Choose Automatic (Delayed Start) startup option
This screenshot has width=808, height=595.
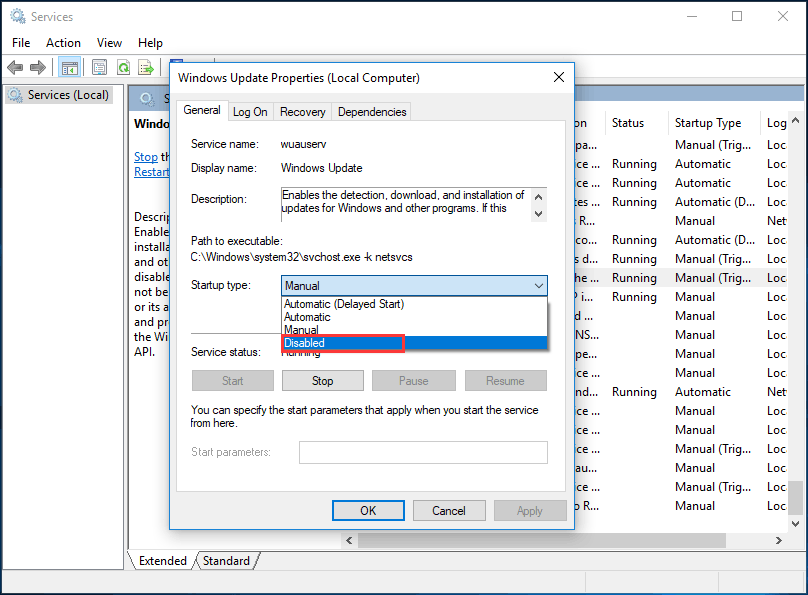(x=414, y=304)
